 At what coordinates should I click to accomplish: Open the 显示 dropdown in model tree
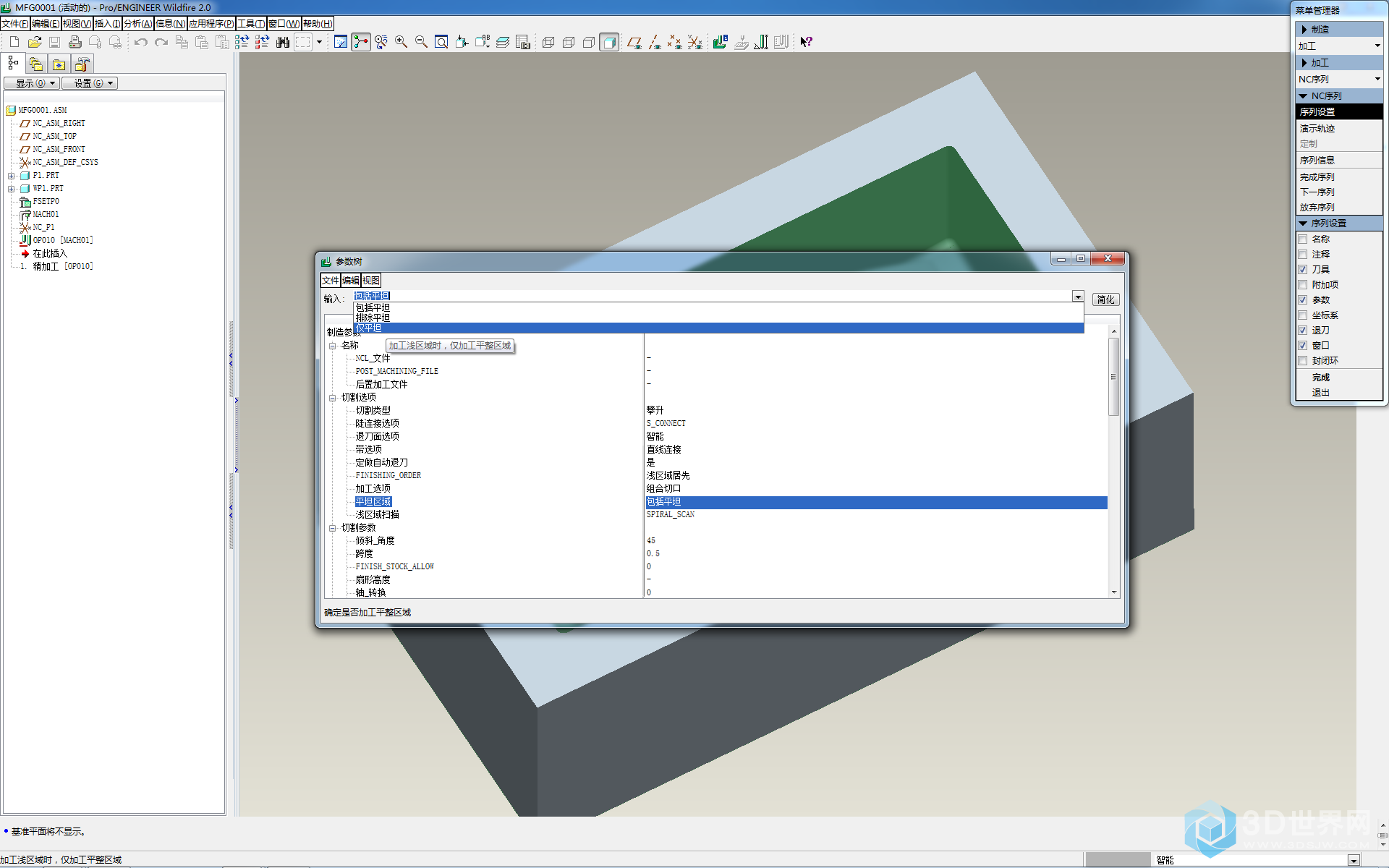click(32, 83)
